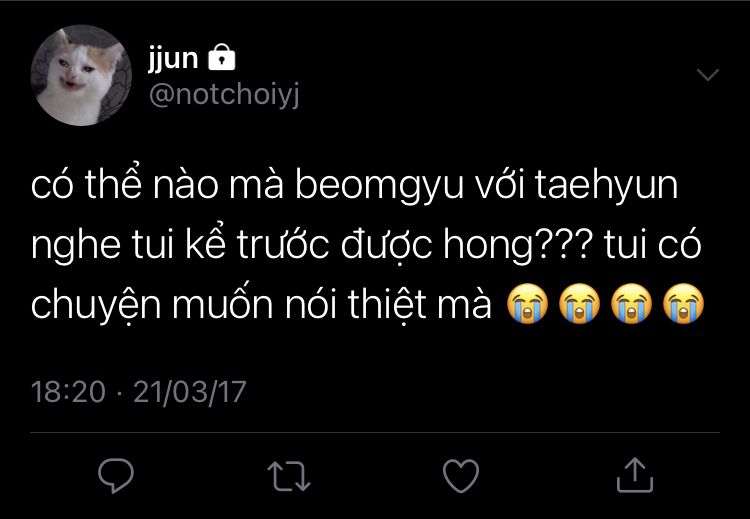Click the third crying emoji
The width and height of the screenshot is (750, 519).
tap(631, 303)
